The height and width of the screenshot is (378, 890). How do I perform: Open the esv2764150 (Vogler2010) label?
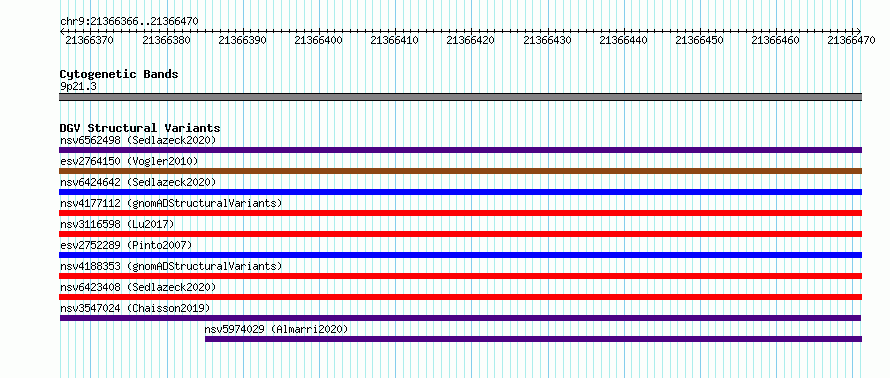[129, 161]
